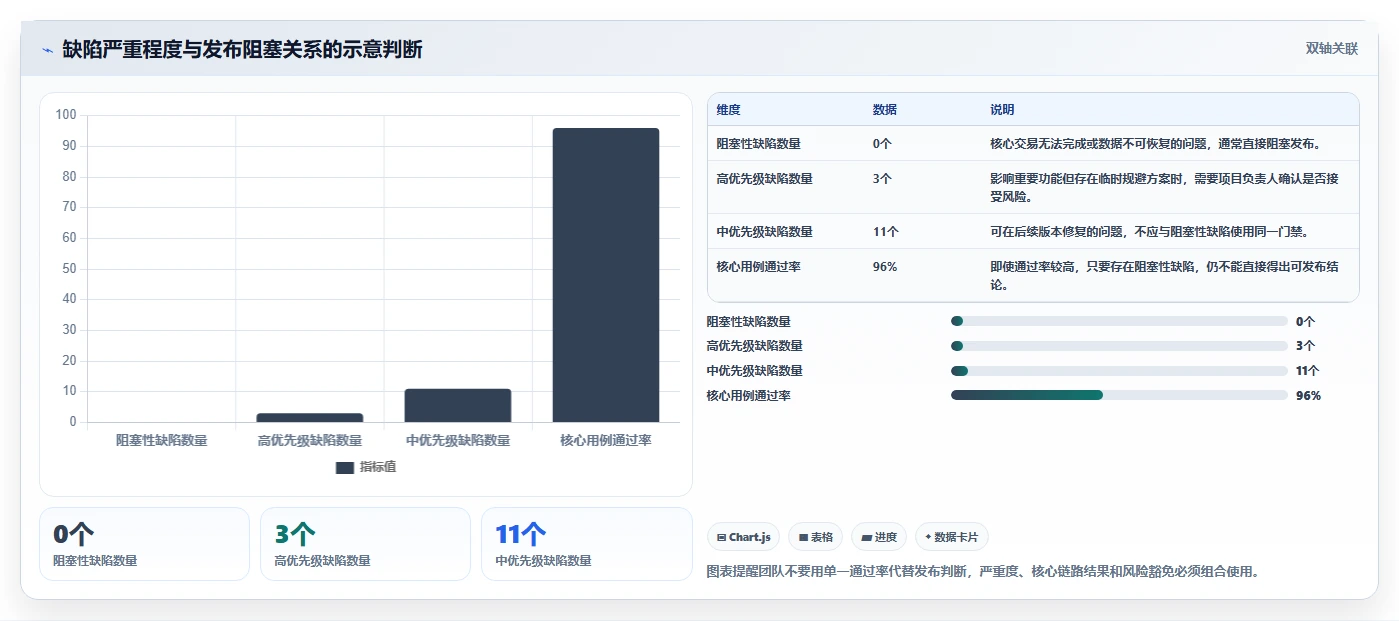Click the icon inside 表格 chip
Viewport: 1399px width, 621px height.
pos(803,537)
